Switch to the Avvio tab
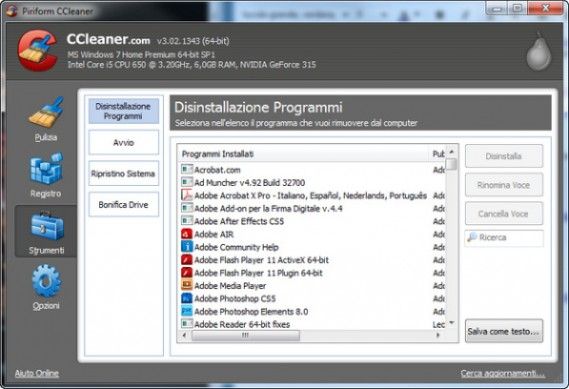The height and width of the screenshot is (389, 569). coord(123,143)
